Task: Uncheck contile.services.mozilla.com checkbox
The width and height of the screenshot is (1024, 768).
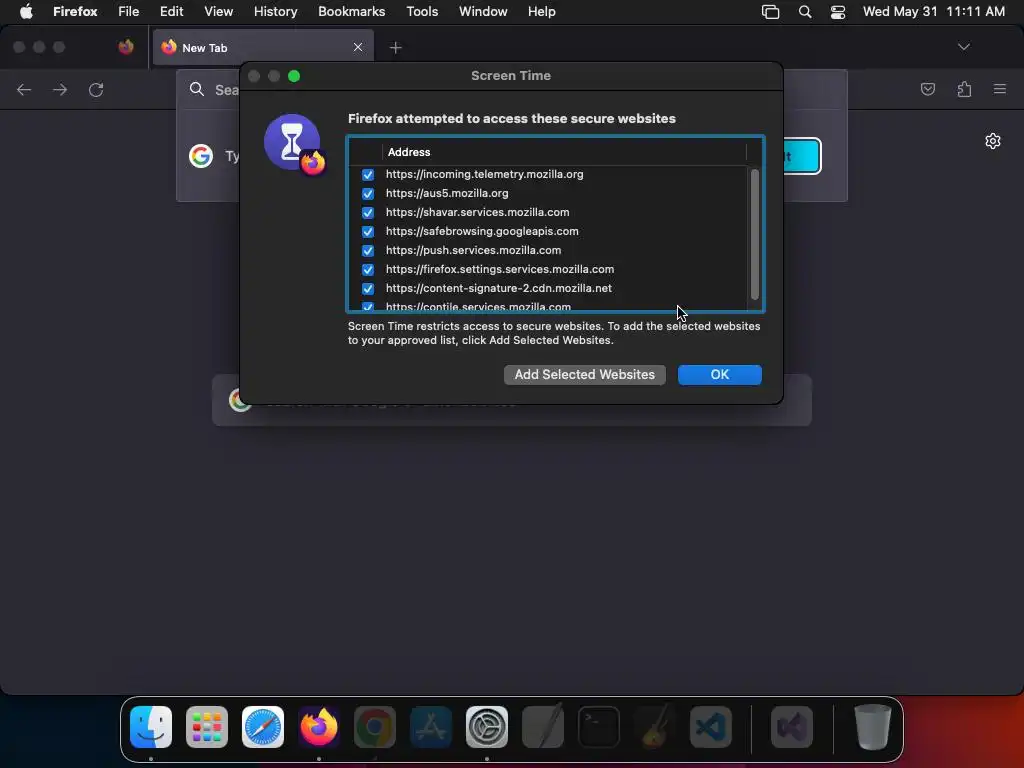Action: (x=368, y=306)
